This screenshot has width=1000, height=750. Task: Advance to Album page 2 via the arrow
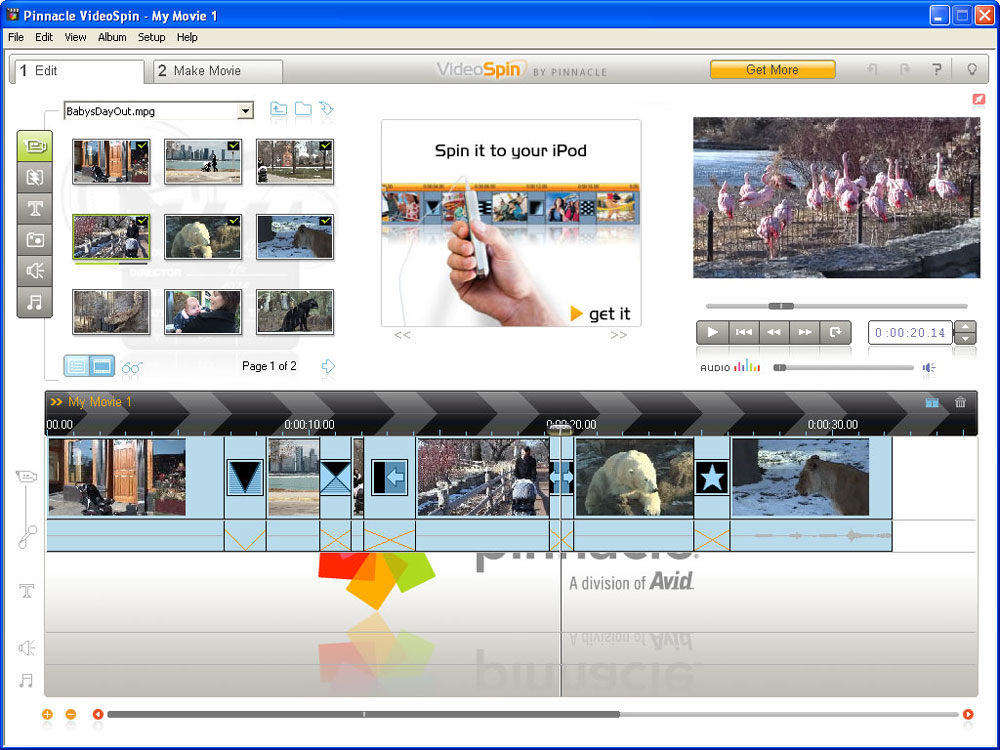[x=329, y=367]
